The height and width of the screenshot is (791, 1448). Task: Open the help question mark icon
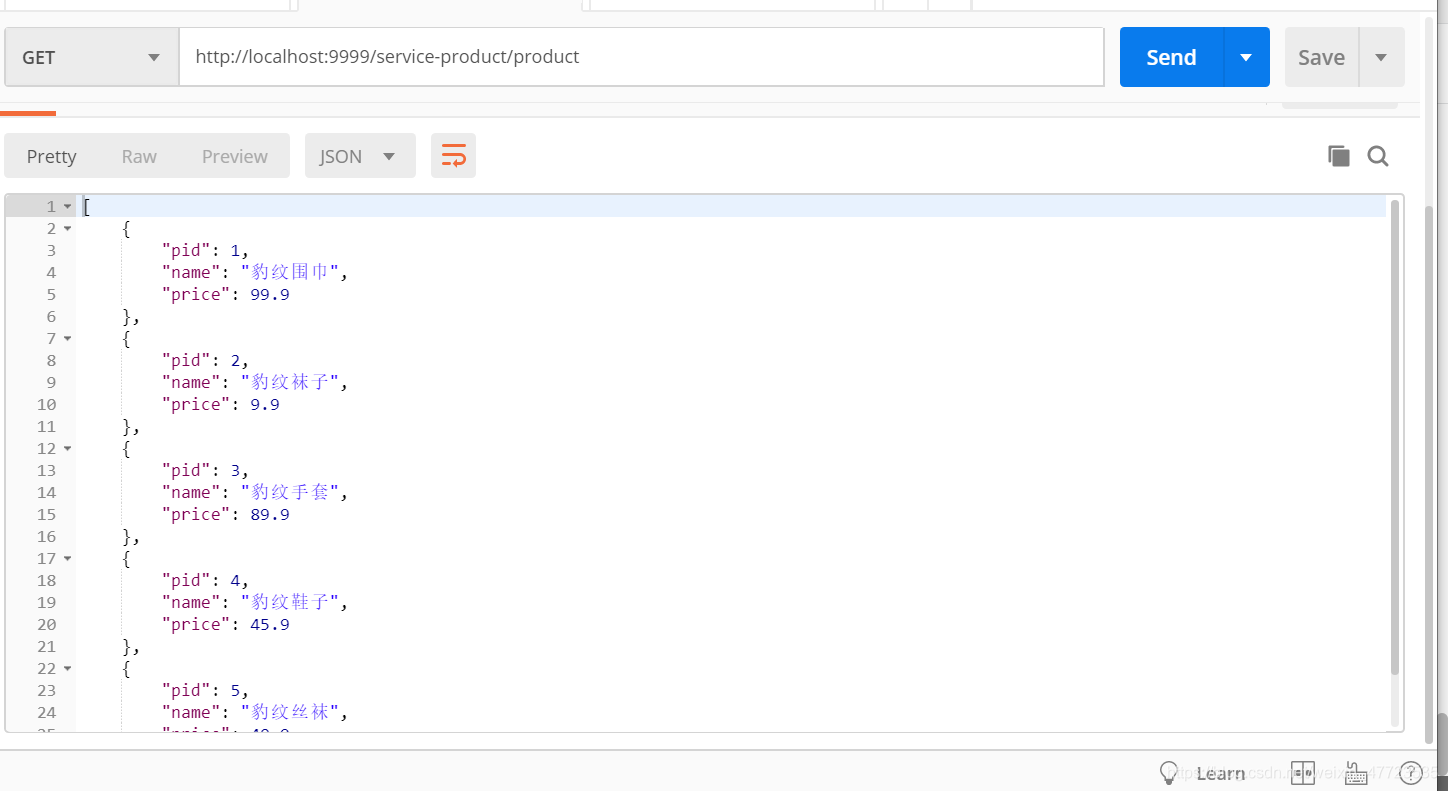pyautogui.click(x=1410, y=772)
